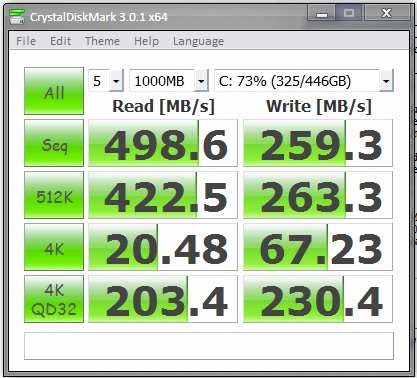
Task: Minimize the CrystalDiskMark window
Action: [x=322, y=13]
